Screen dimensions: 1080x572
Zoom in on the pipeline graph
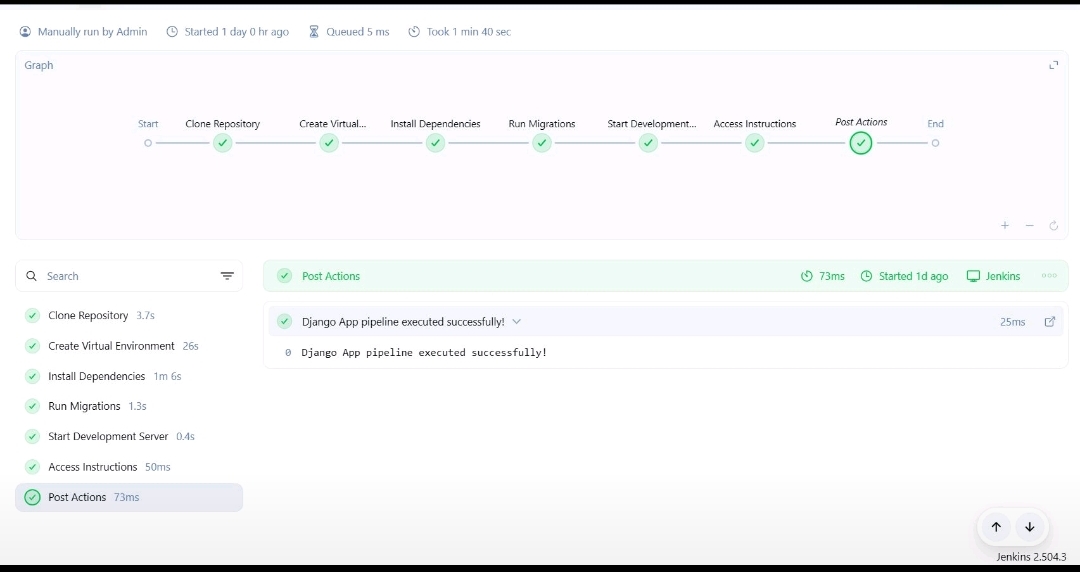(x=1005, y=226)
